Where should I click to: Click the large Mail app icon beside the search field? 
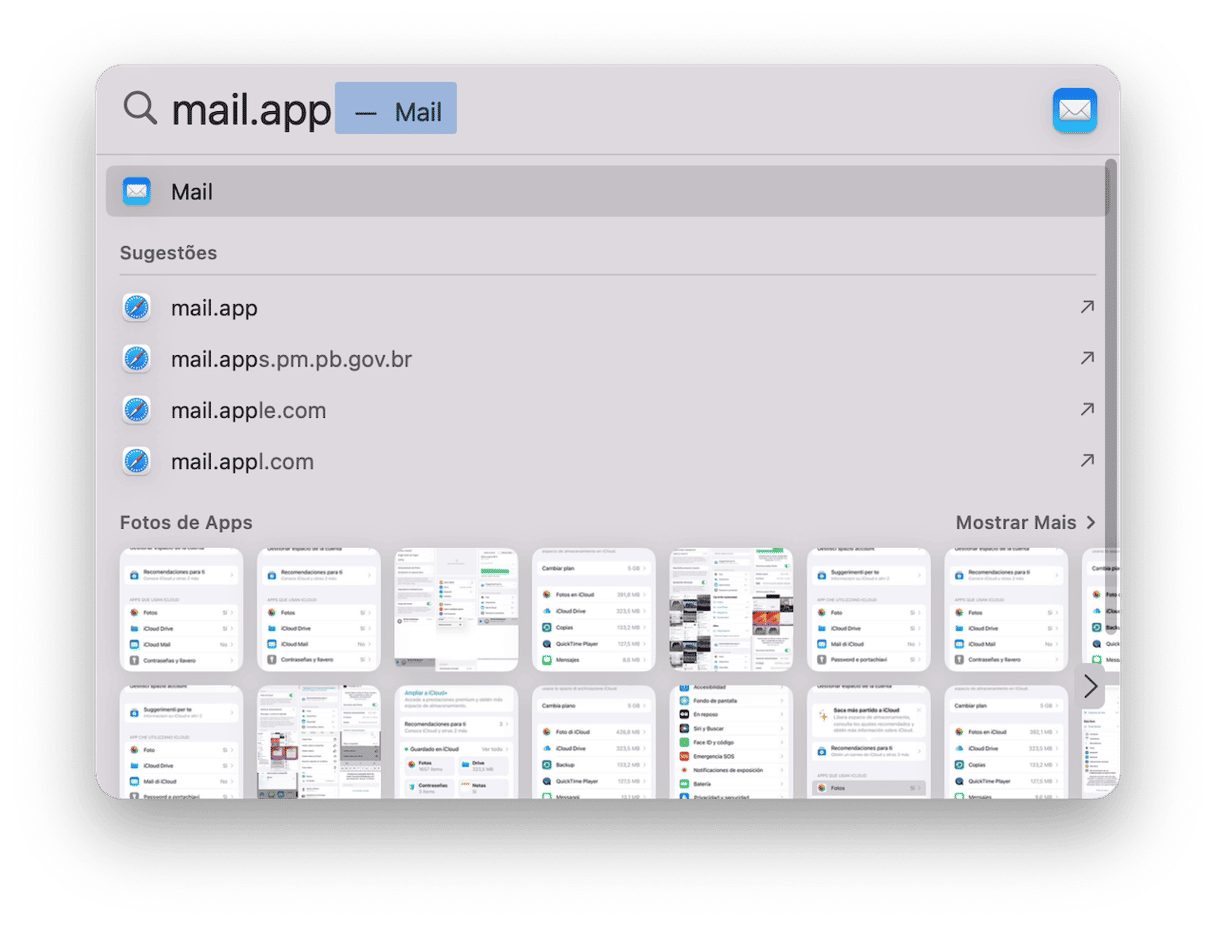[1075, 110]
